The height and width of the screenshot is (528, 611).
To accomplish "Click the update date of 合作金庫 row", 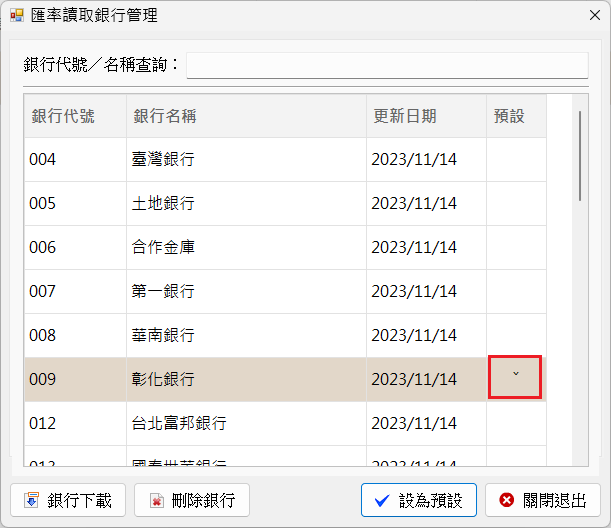I will coord(414,247).
